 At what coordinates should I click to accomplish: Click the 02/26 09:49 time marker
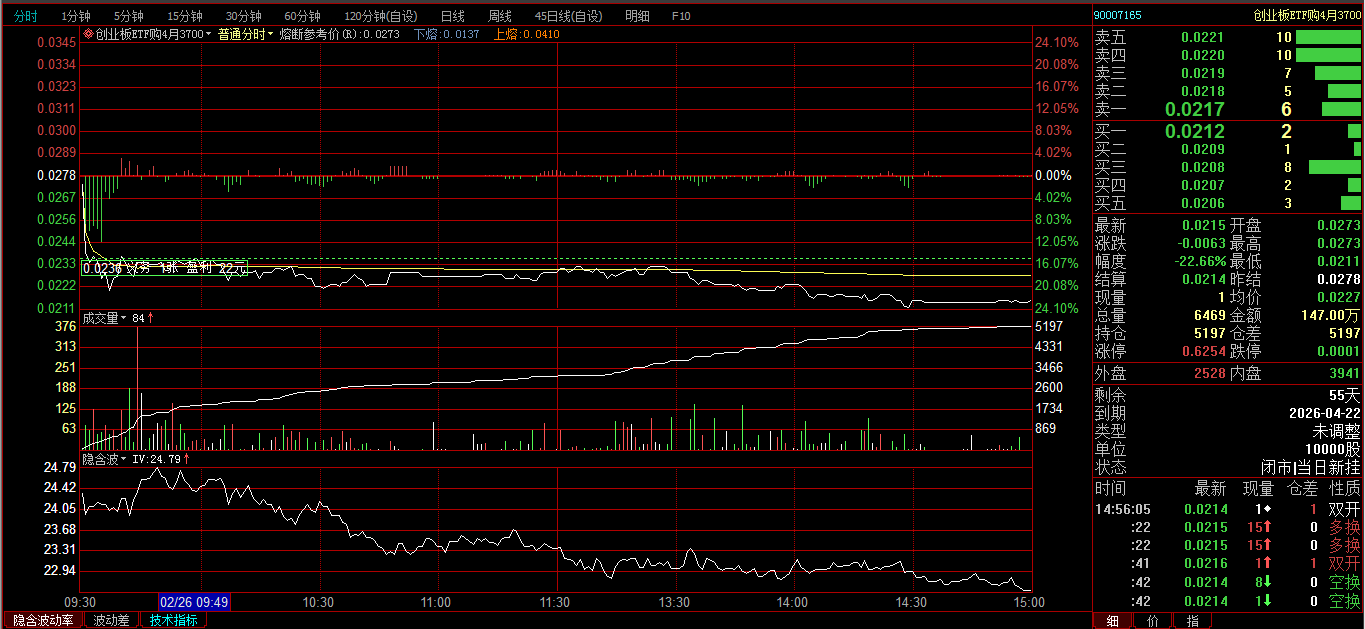(x=195, y=602)
